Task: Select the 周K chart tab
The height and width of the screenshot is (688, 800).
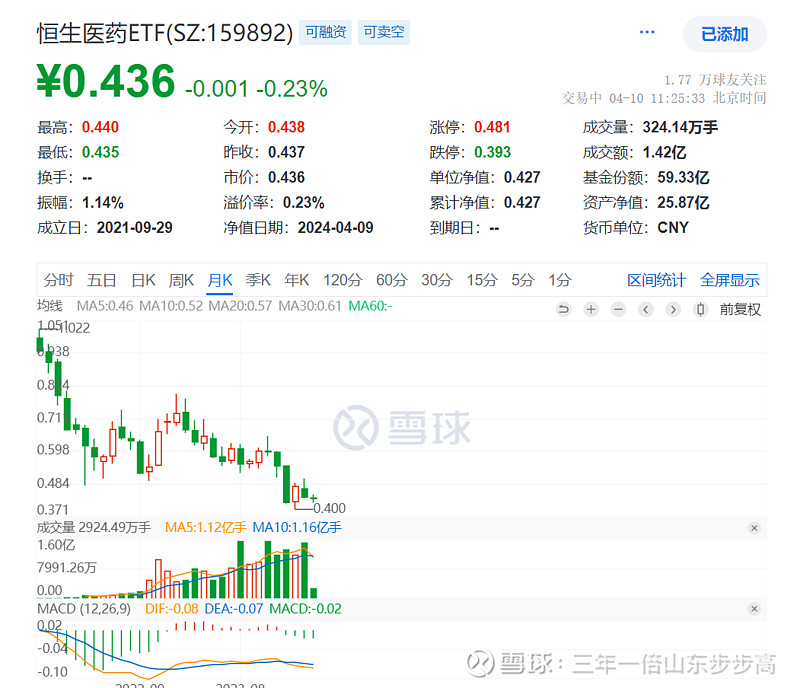Action: (181, 280)
